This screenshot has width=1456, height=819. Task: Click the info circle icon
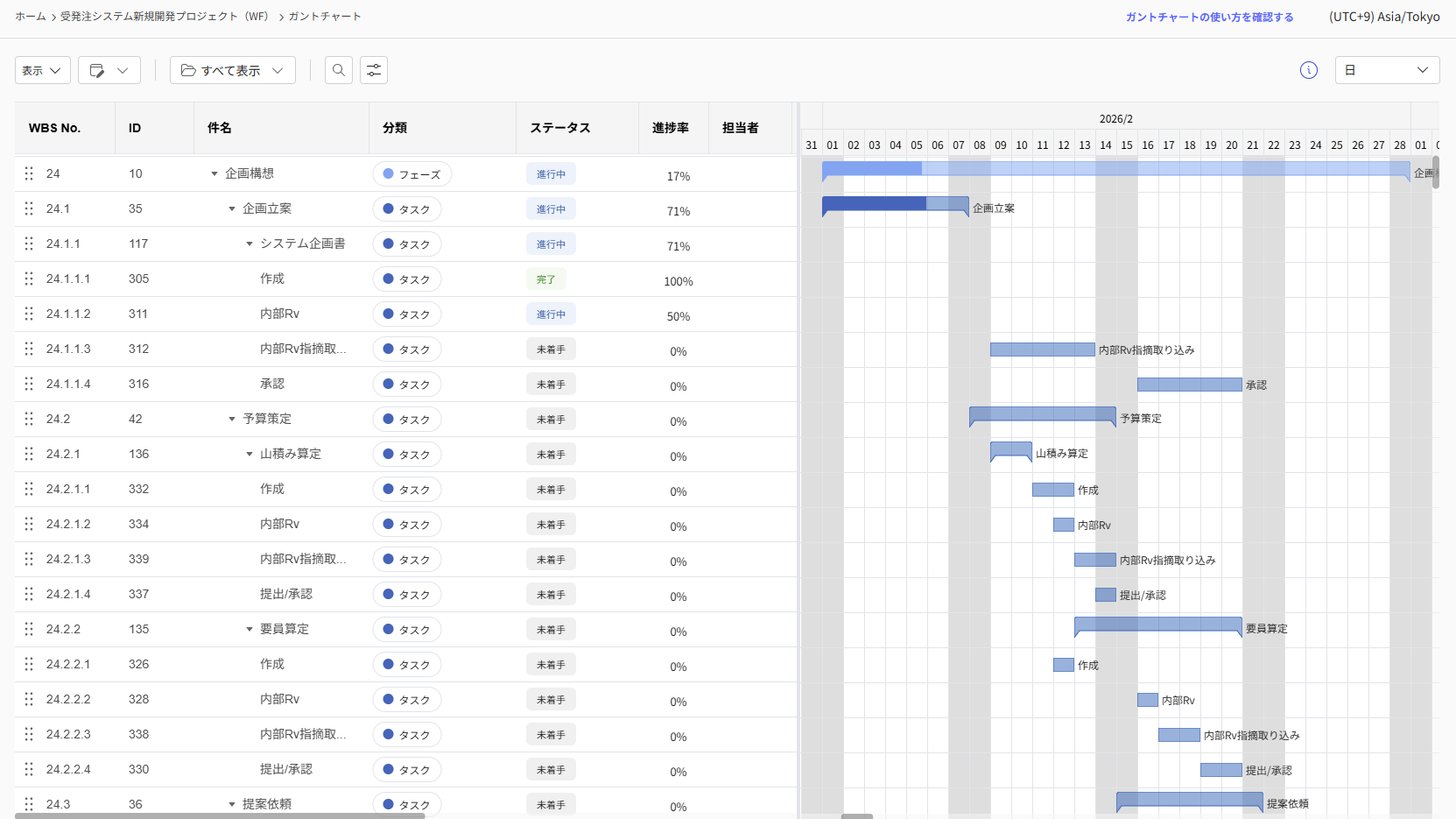(1308, 70)
